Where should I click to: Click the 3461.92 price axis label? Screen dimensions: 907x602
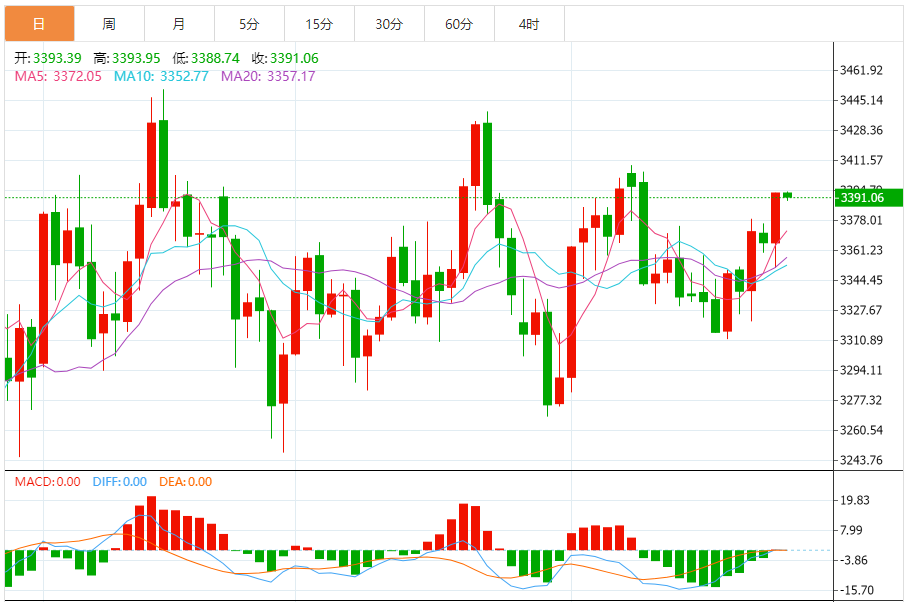(x=861, y=70)
